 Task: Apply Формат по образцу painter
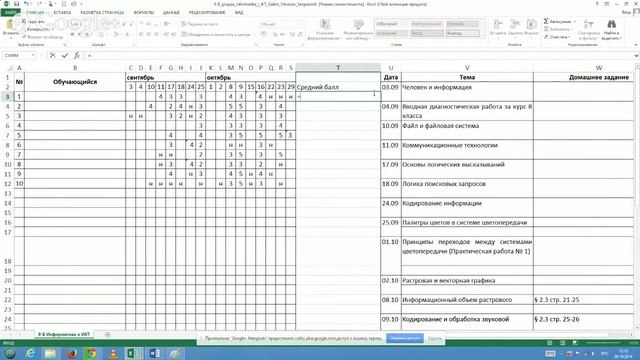point(42,37)
